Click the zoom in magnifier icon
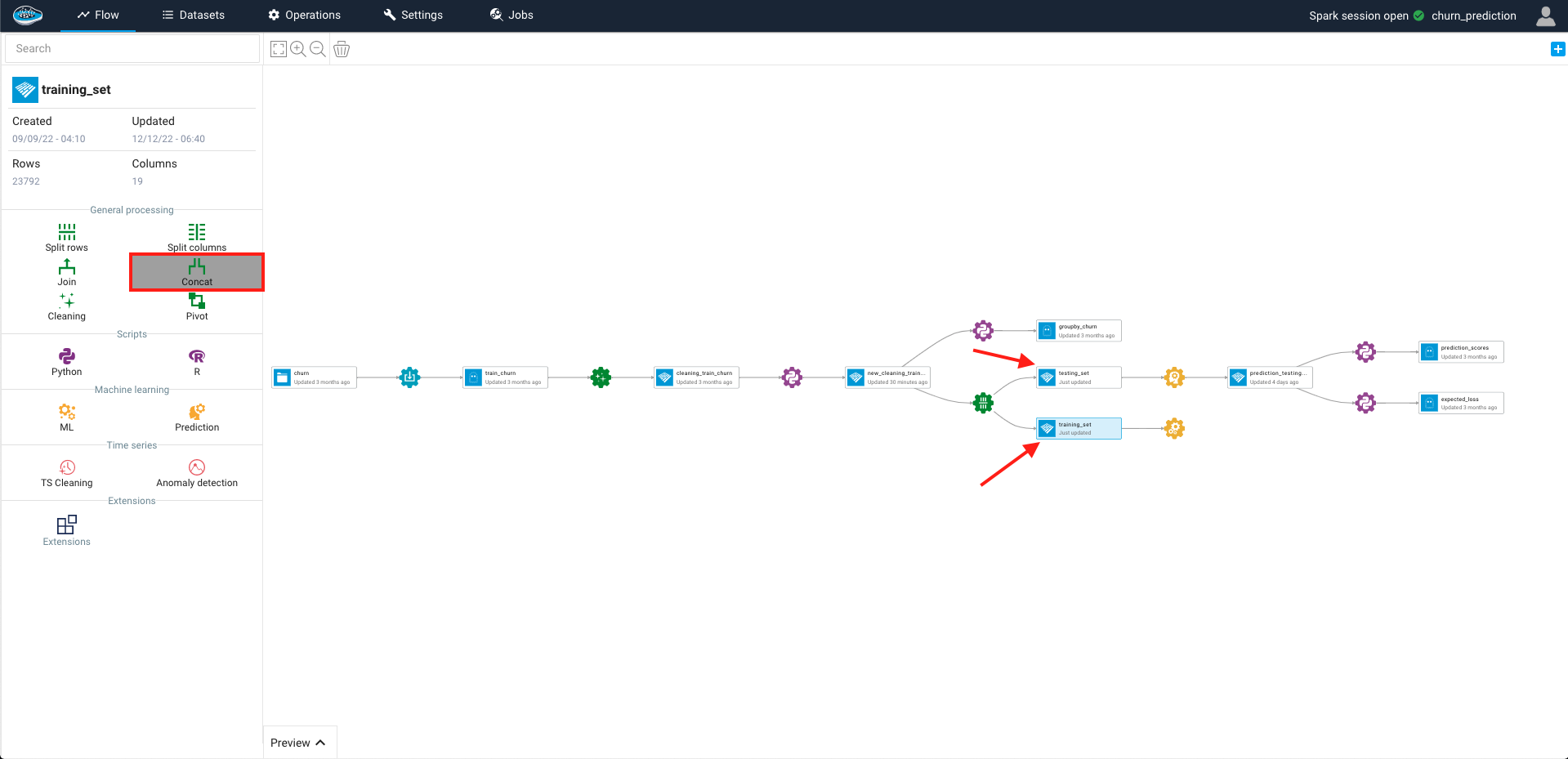 pyautogui.click(x=298, y=49)
